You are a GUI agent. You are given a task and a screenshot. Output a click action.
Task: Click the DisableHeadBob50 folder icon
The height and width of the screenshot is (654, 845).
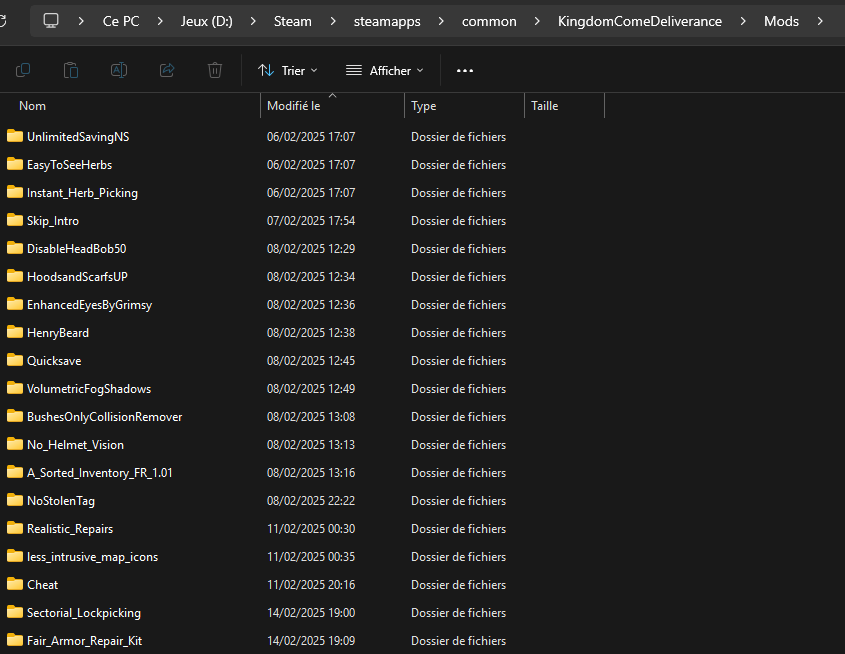point(15,248)
